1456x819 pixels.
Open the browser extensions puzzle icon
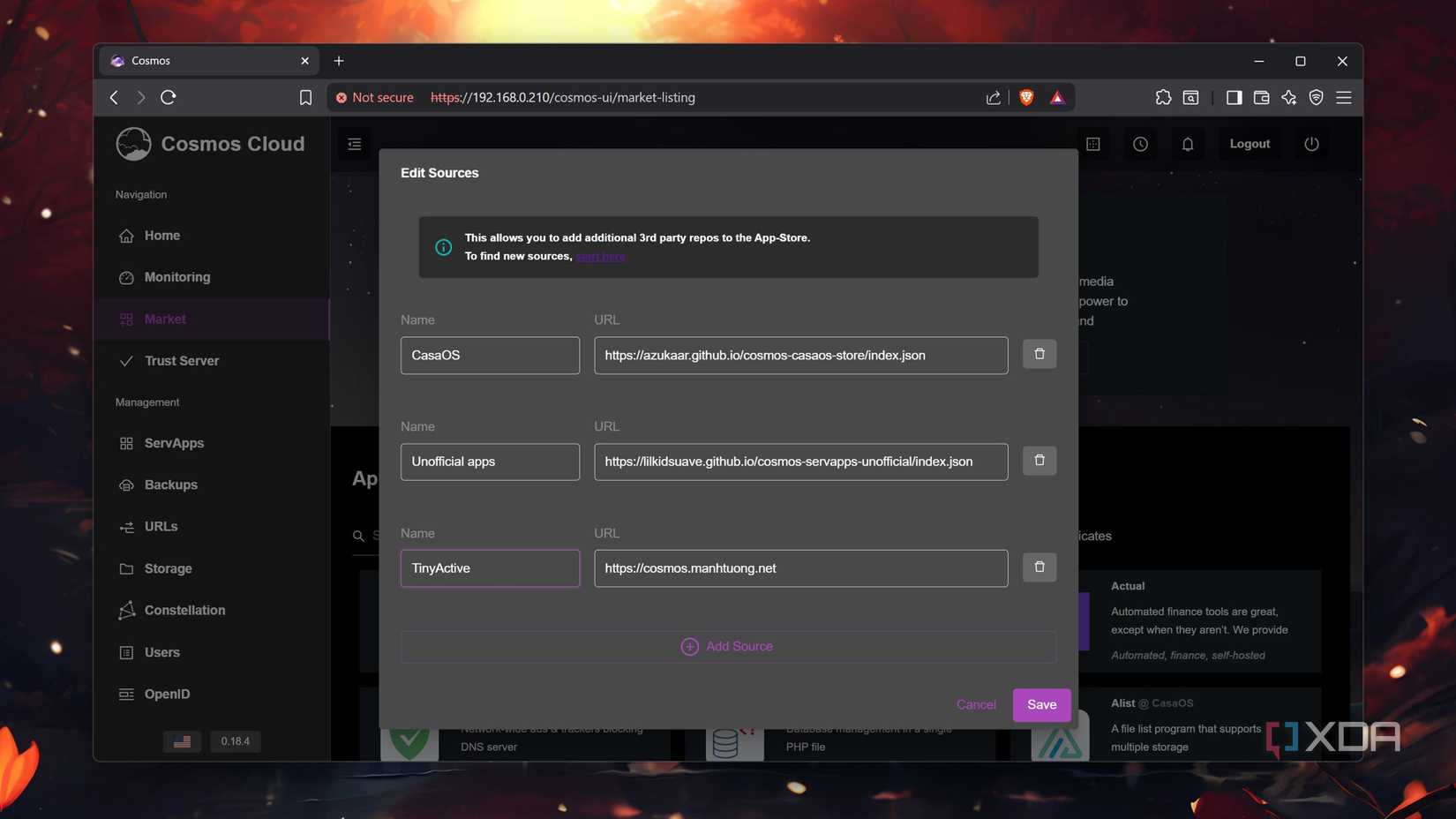pos(1163,97)
